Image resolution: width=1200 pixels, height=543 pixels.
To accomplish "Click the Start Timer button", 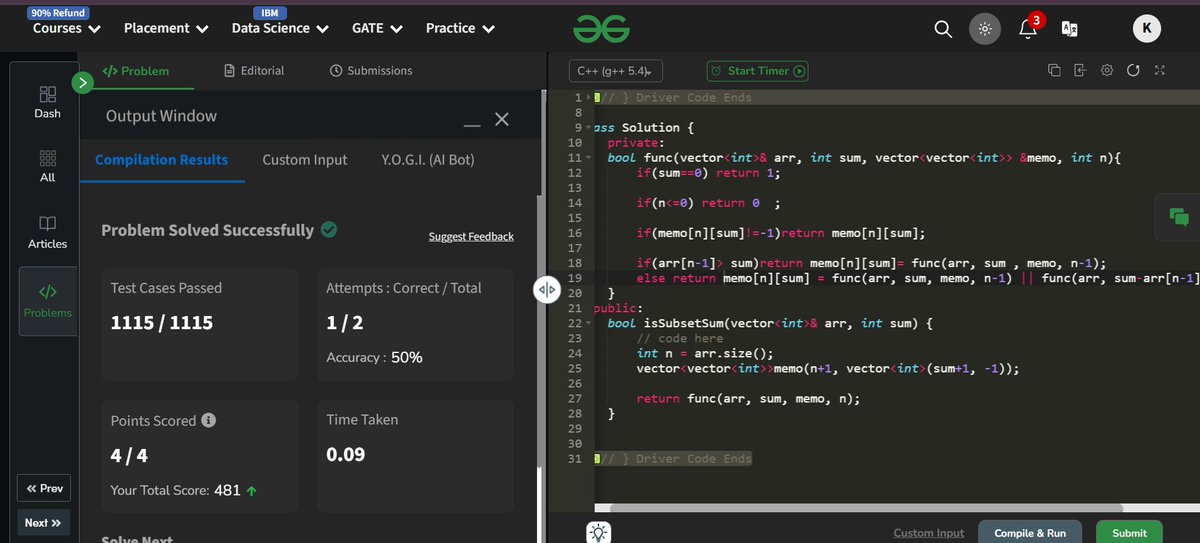I will 757,71.
